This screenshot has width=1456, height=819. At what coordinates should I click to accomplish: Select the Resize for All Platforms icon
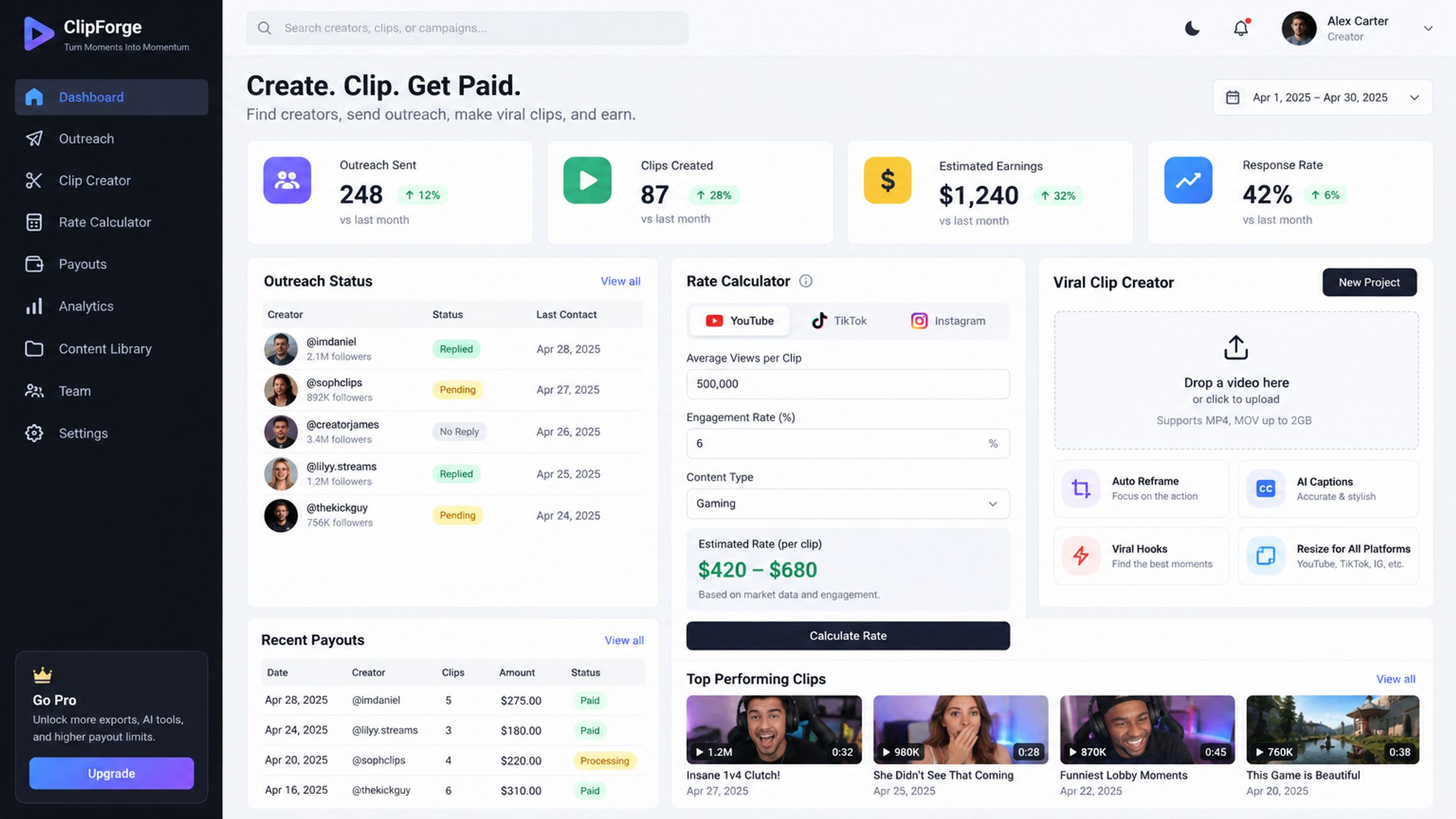1265,556
